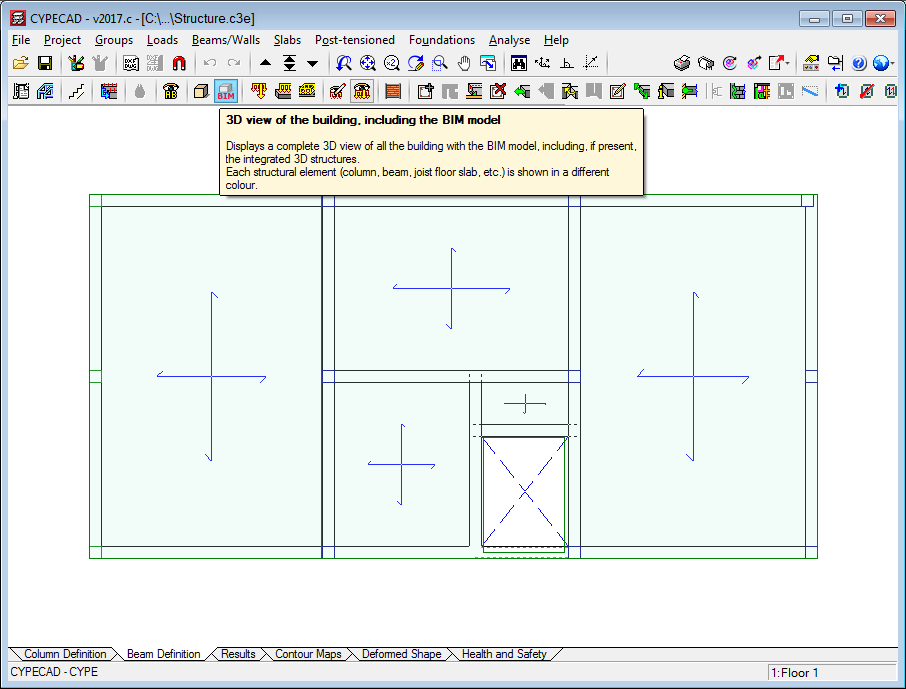Go down one floor with down arrow

312,63
